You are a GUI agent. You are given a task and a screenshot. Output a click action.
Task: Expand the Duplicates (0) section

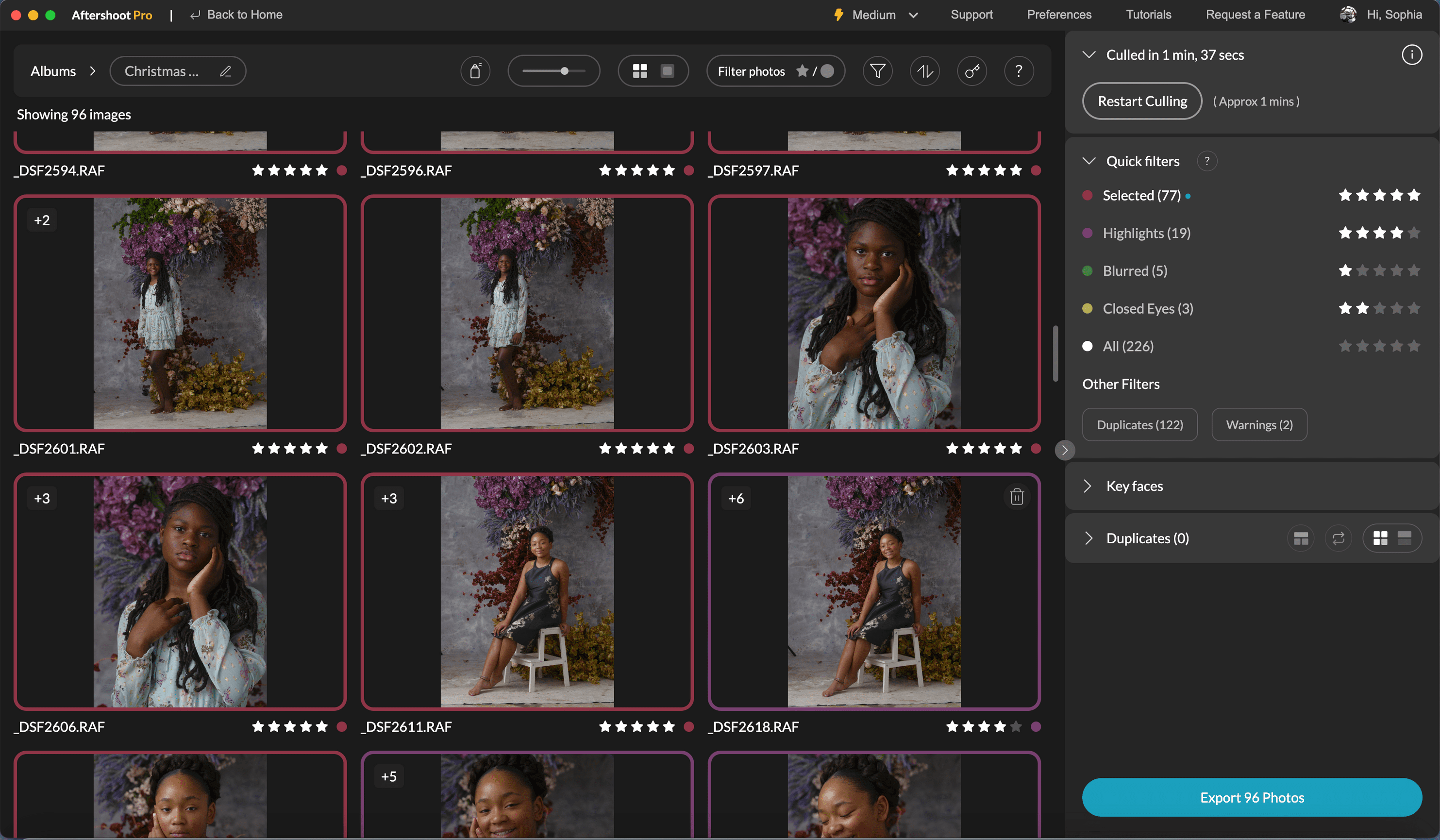point(1088,538)
